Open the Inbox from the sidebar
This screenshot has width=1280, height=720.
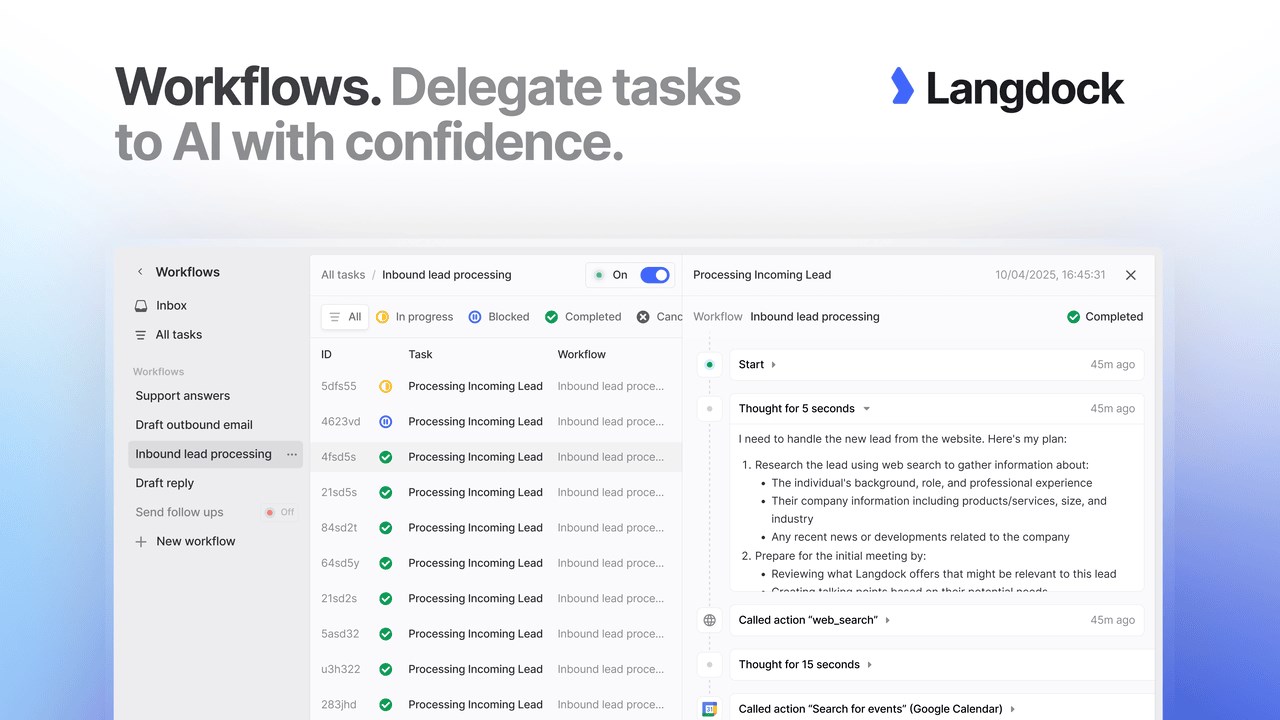coord(171,306)
